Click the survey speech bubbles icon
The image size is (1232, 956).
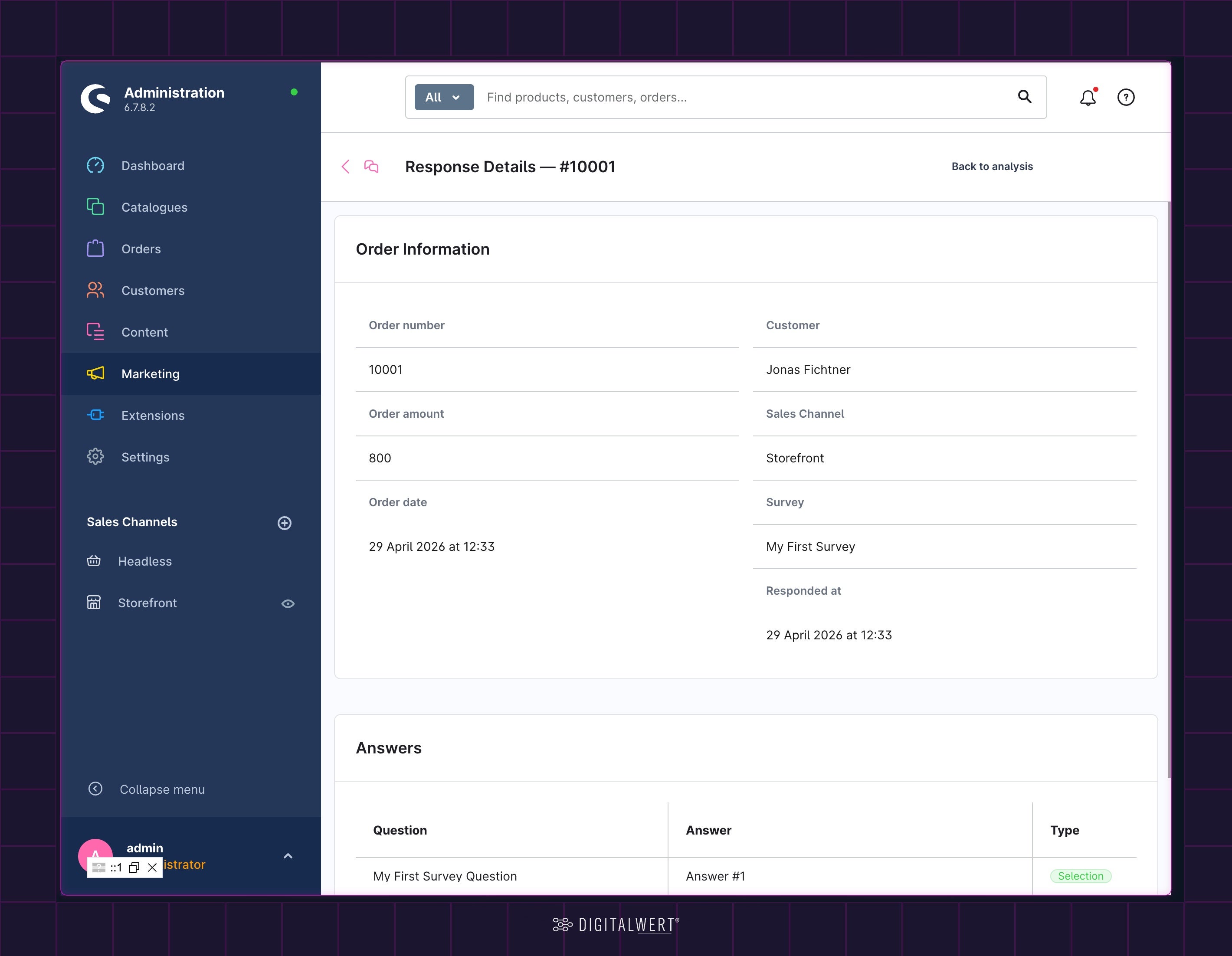pos(371,167)
